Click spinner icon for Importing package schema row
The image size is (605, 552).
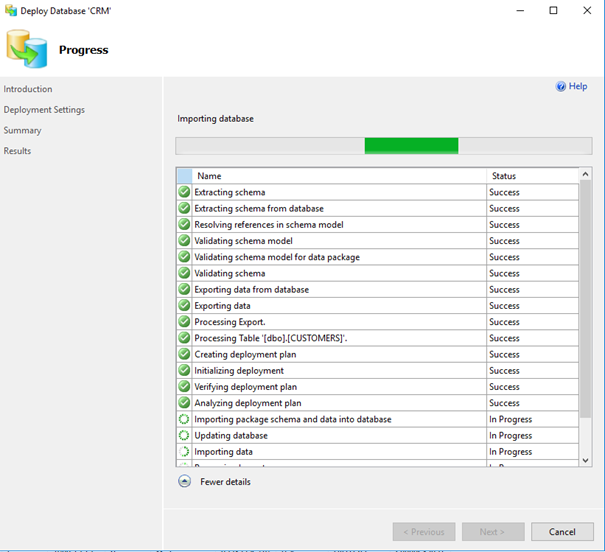click(184, 419)
